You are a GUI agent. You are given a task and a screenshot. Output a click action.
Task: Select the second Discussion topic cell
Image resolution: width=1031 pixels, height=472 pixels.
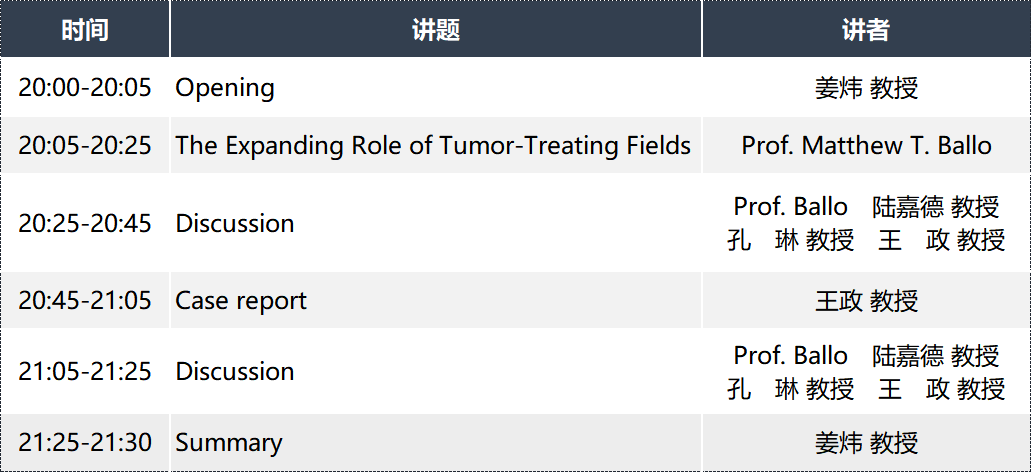tap(436, 371)
